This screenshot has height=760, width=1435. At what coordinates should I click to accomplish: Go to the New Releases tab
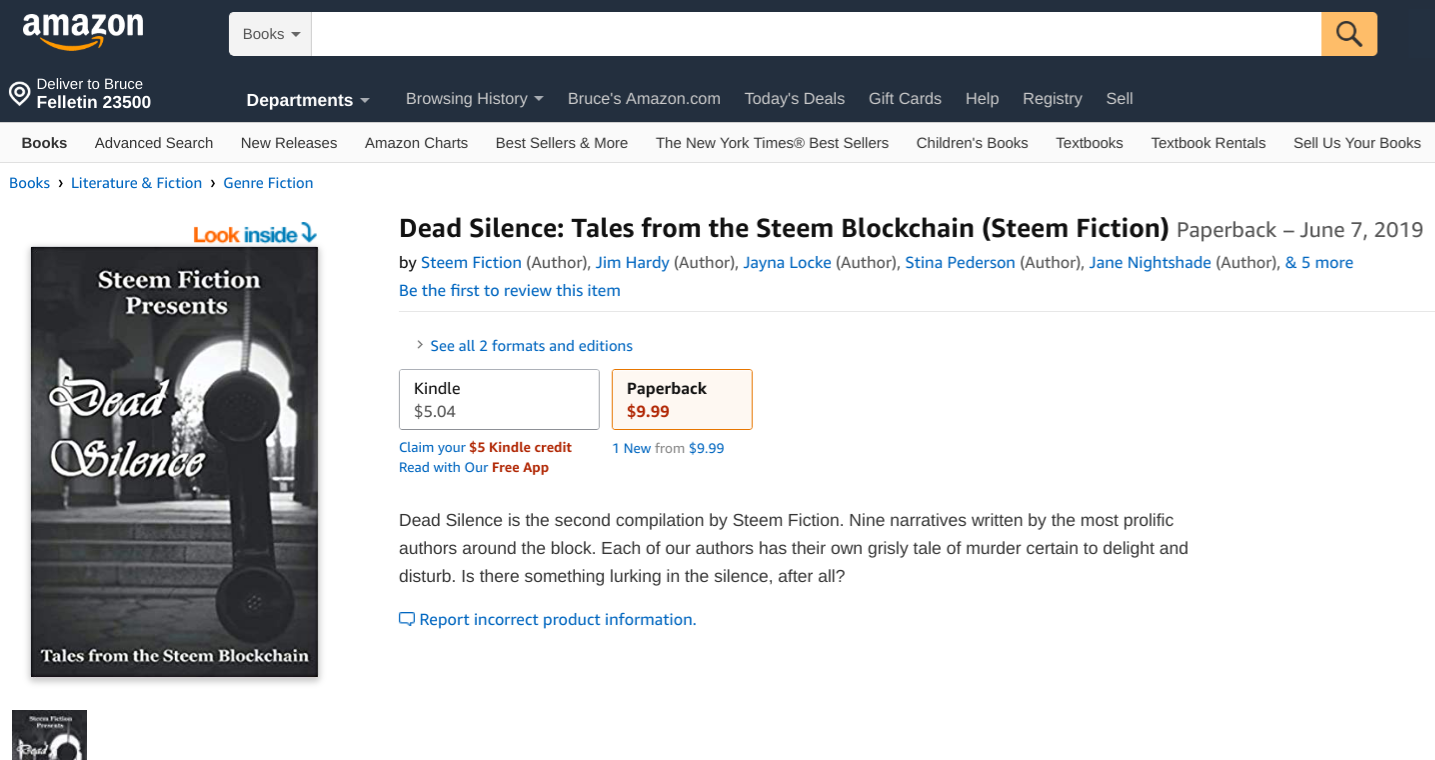(x=289, y=143)
